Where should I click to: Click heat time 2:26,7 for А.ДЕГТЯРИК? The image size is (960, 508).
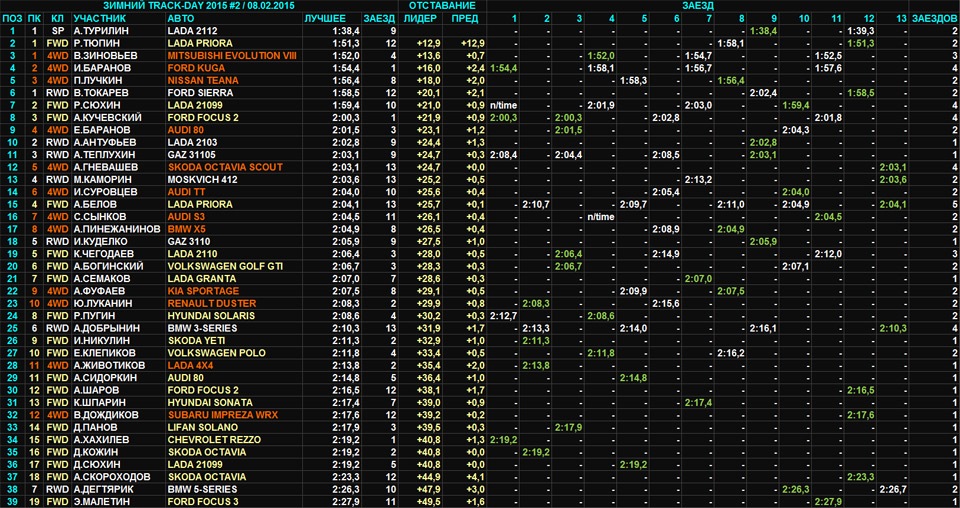pos(893,490)
